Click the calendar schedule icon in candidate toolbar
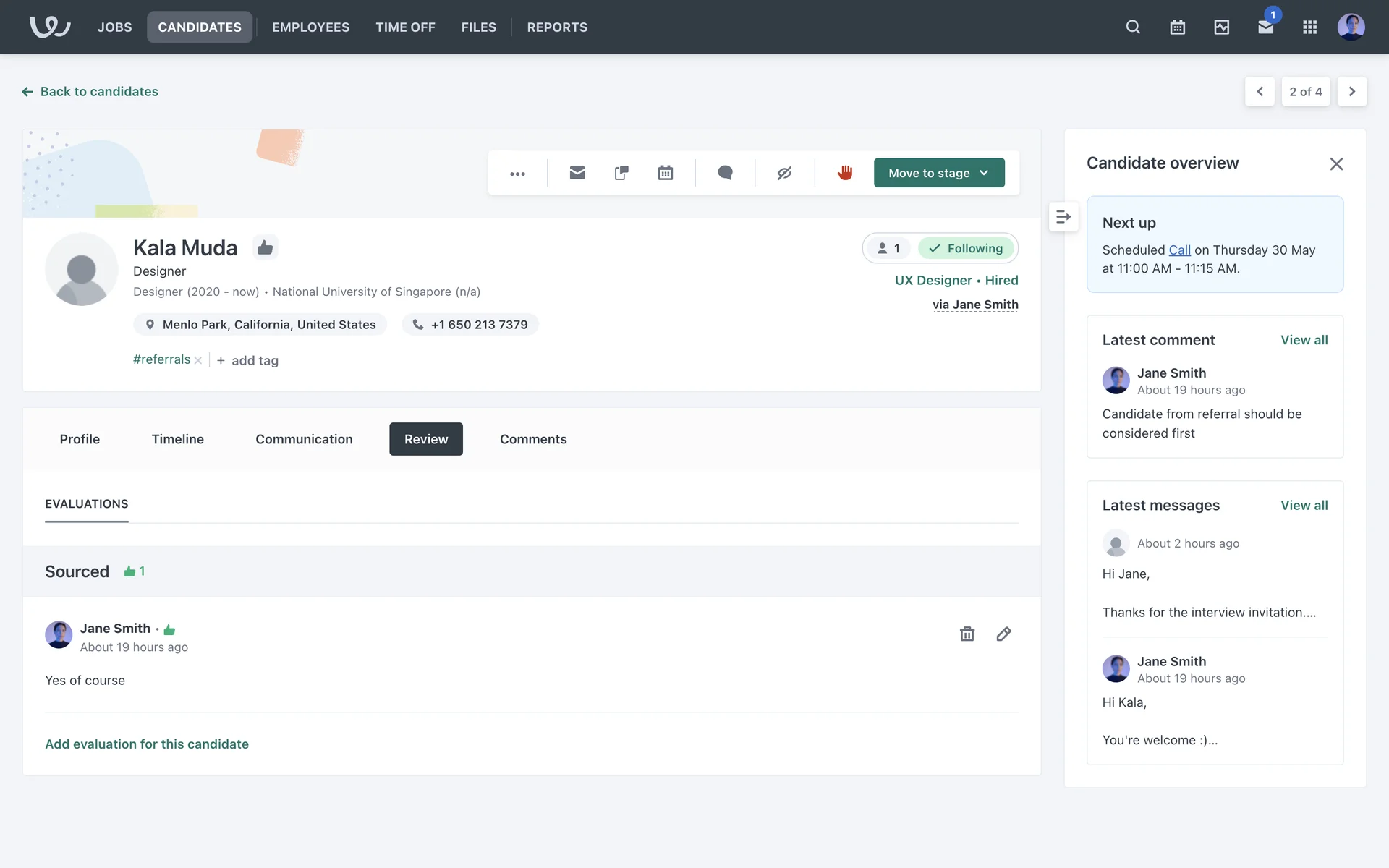Viewport: 1389px width, 868px height. pos(665,173)
